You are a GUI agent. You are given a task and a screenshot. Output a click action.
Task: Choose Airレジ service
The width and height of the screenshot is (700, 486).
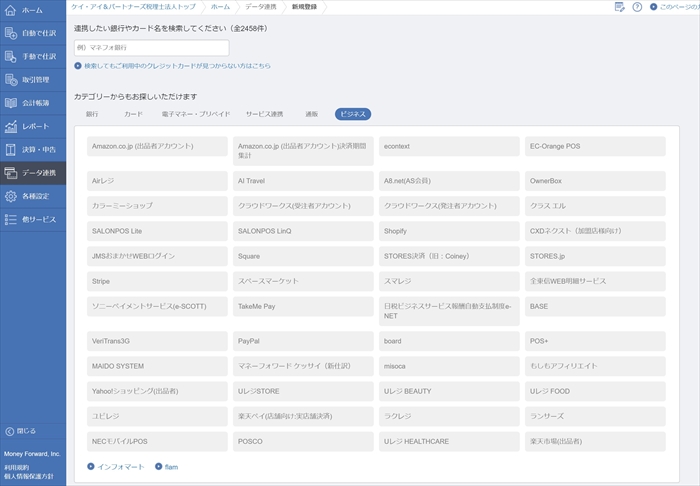[x=157, y=181]
